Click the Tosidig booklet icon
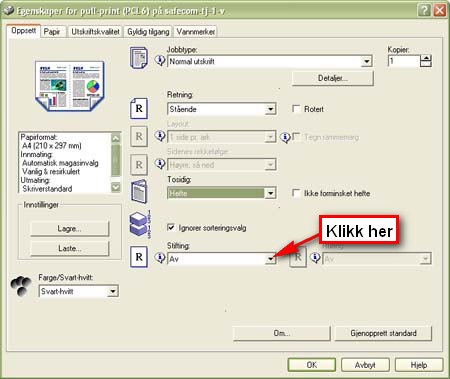Viewport: 450px width, 379px height. click(x=139, y=191)
